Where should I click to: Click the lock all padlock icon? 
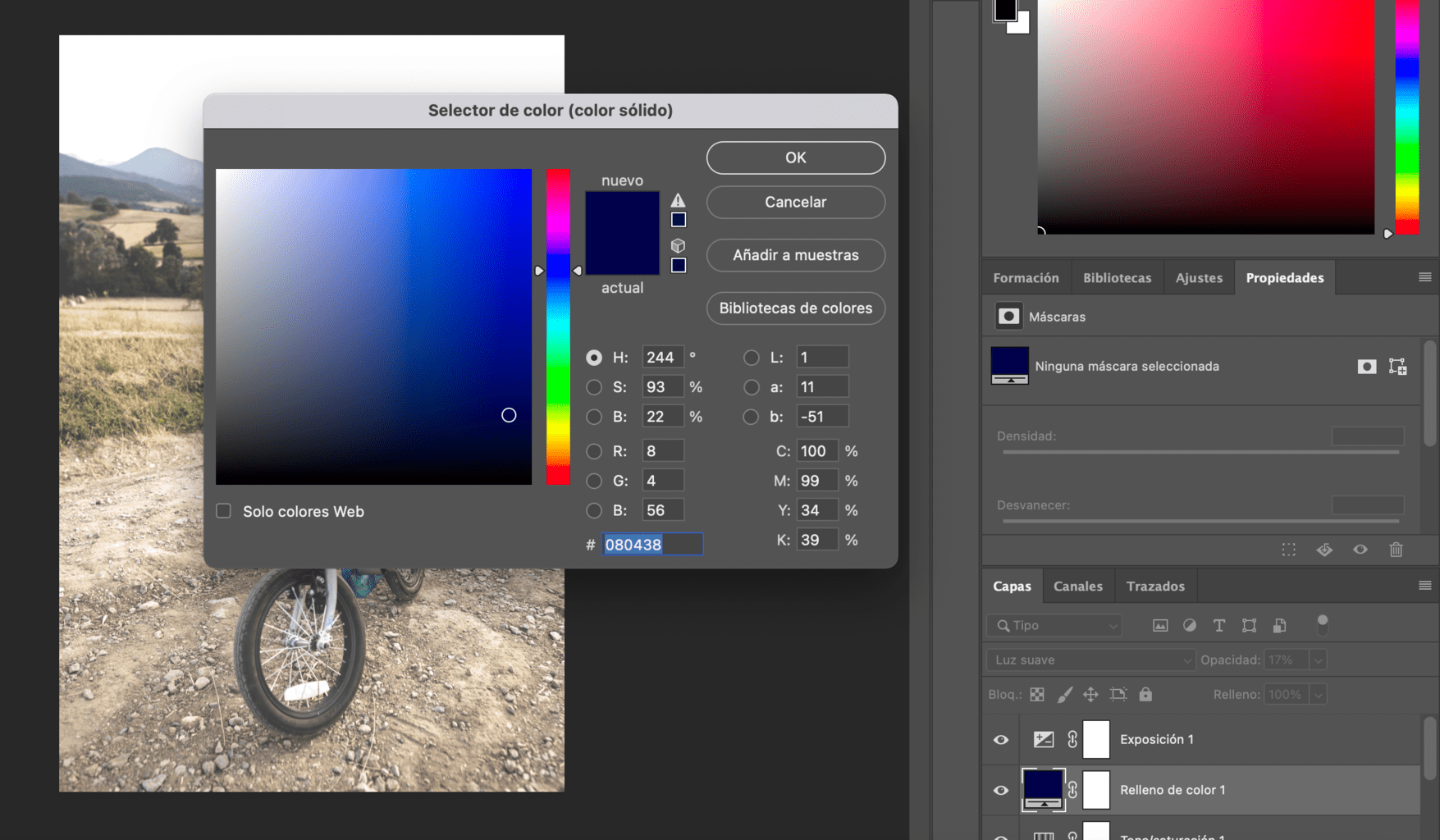coord(1145,694)
